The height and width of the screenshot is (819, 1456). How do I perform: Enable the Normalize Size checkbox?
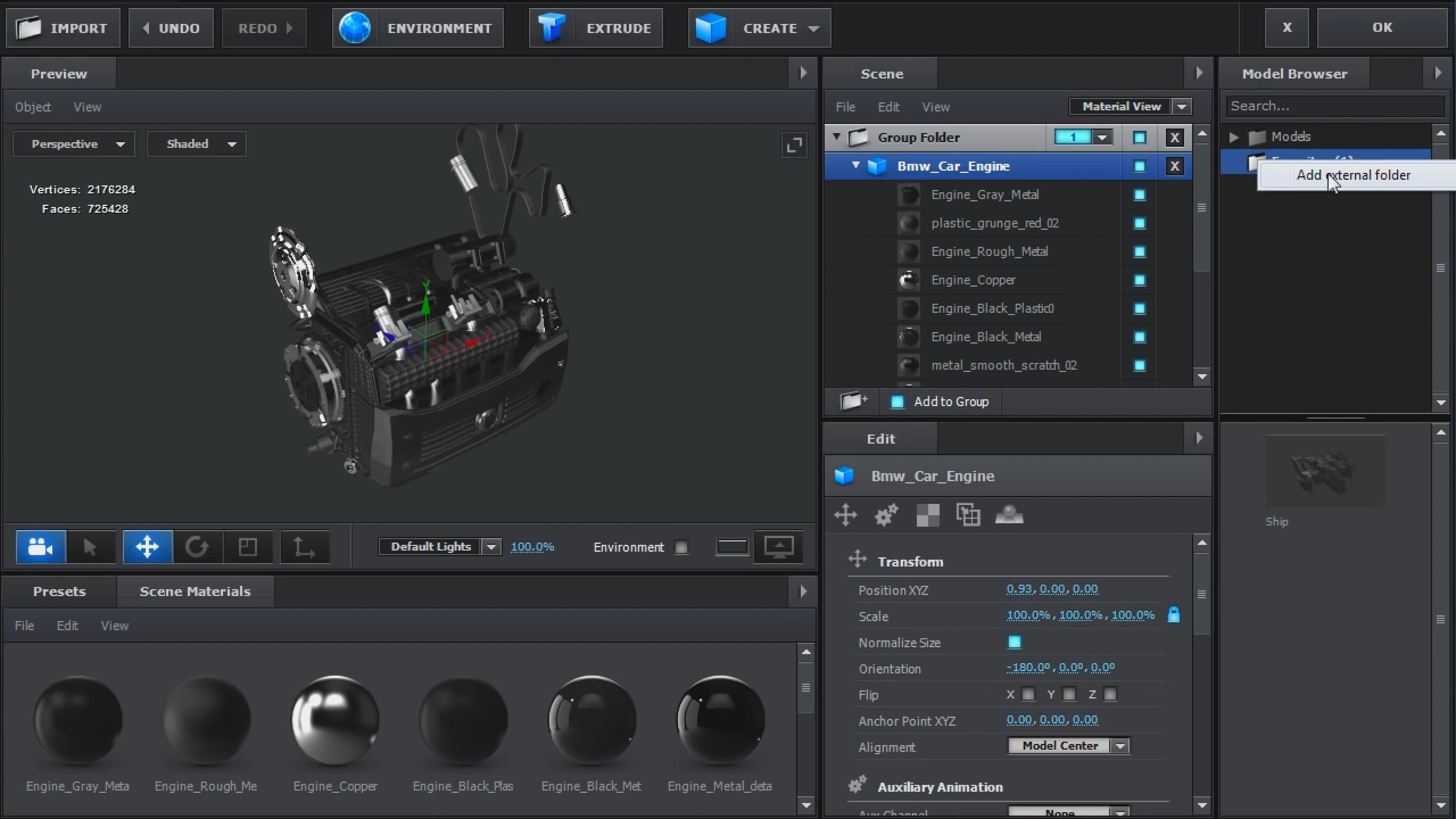(1015, 642)
